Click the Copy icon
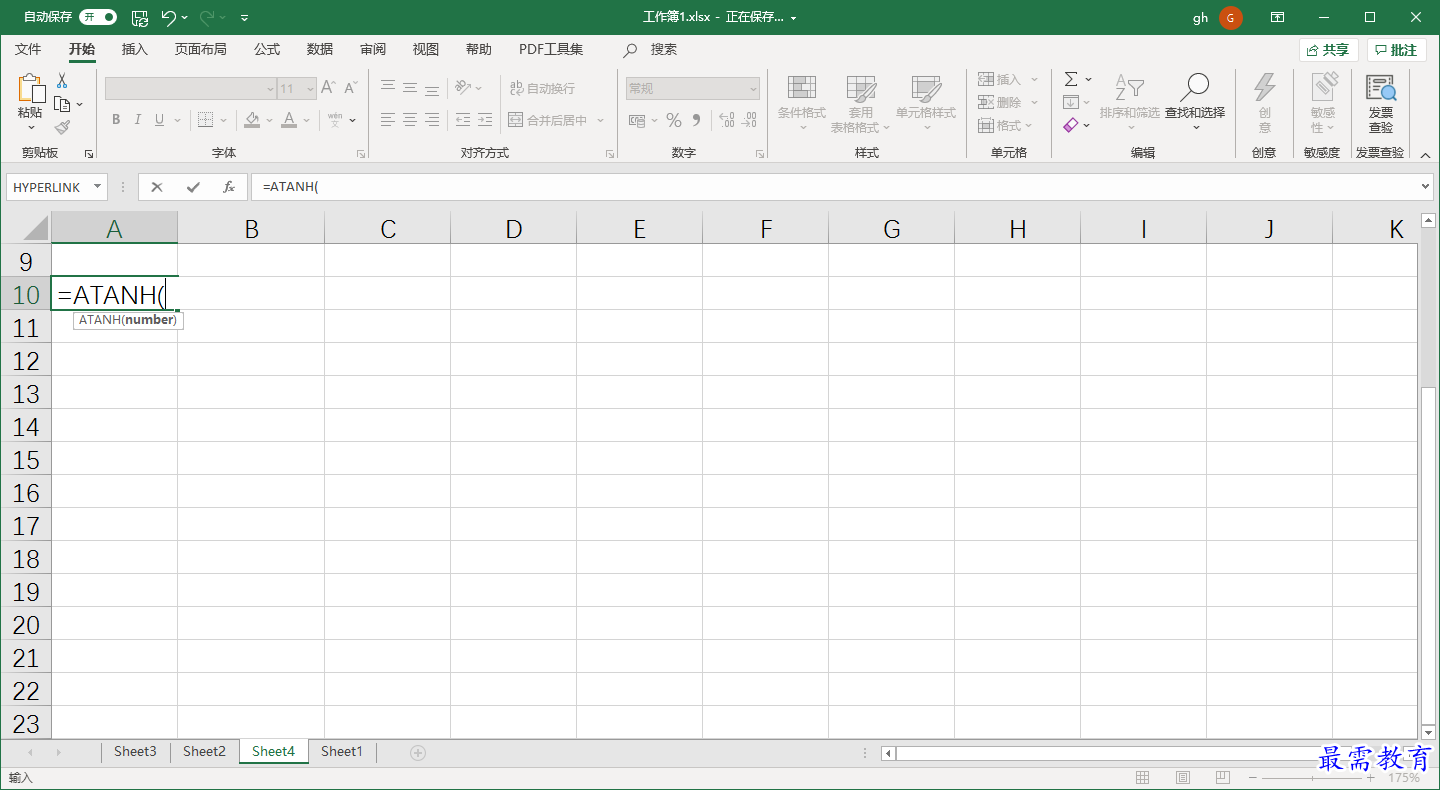The height and width of the screenshot is (790, 1440). [62, 104]
